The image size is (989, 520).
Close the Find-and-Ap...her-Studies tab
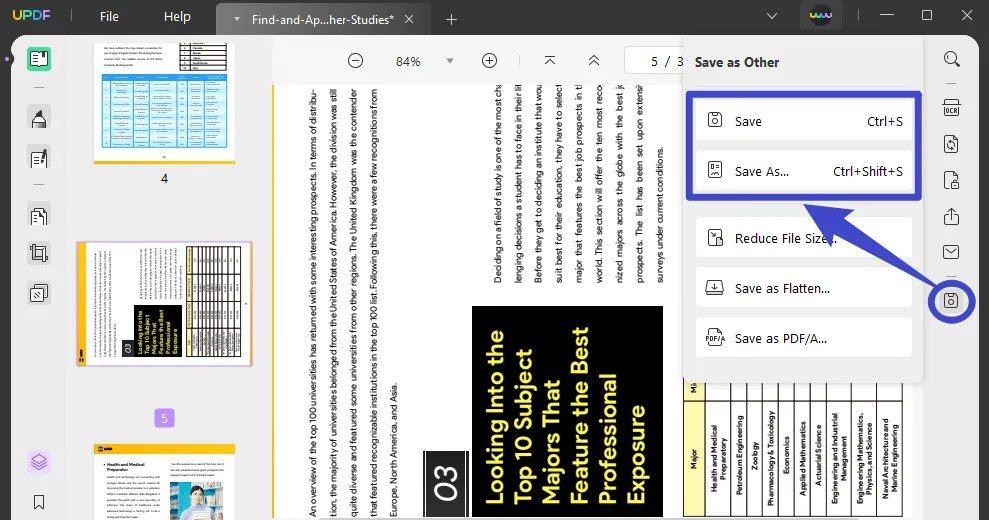tap(409, 20)
